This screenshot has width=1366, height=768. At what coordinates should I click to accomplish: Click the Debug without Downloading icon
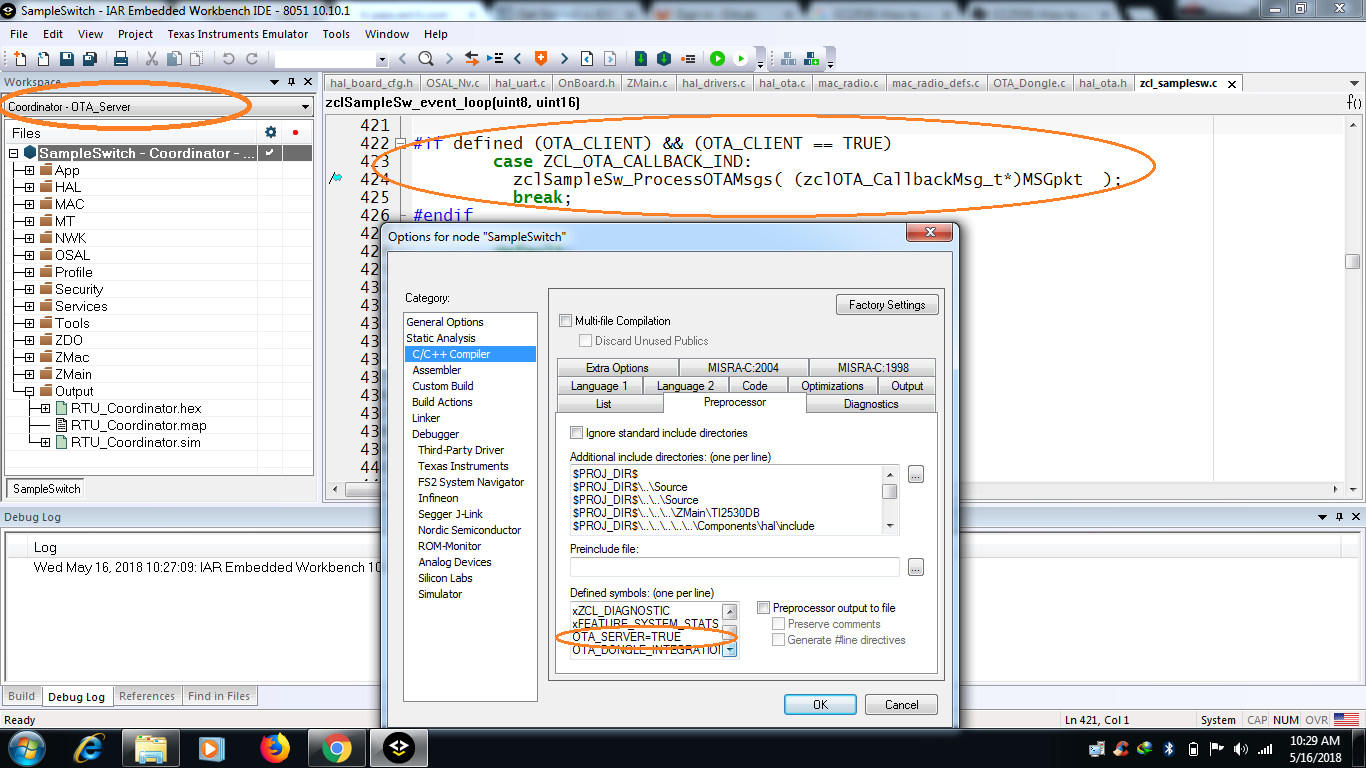click(740, 59)
